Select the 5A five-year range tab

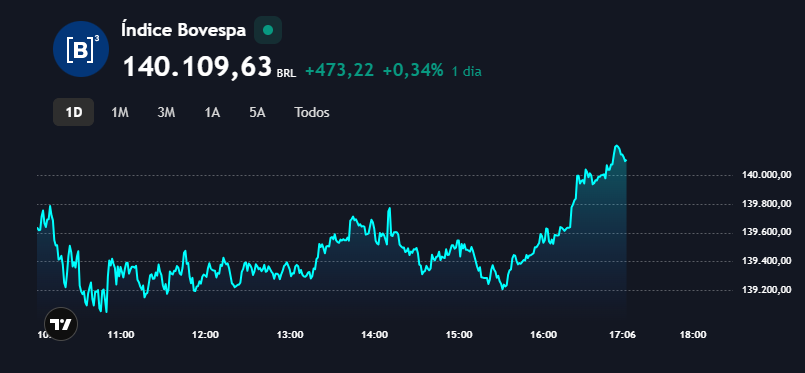[257, 112]
